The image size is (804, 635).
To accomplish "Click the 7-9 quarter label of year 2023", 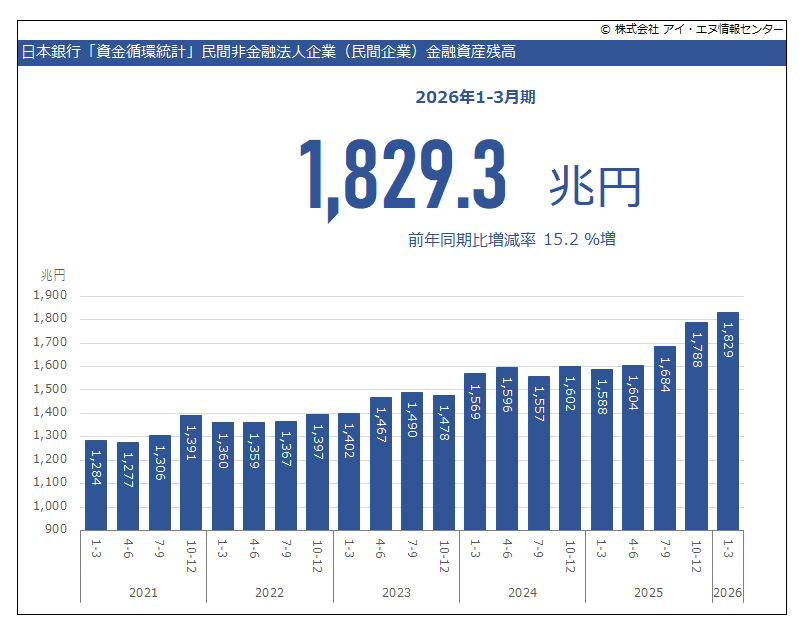I will [412, 549].
